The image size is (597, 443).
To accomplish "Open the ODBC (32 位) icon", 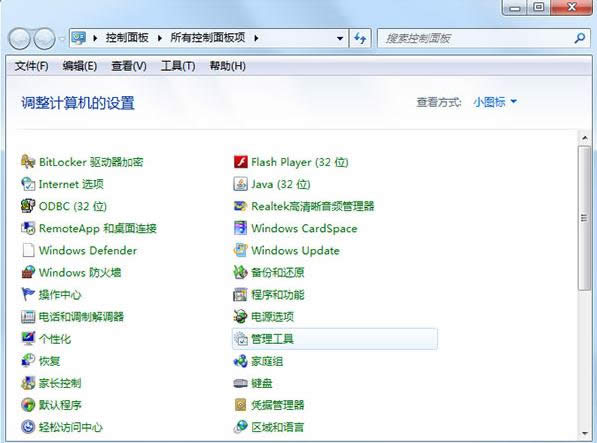I will [x=28, y=206].
